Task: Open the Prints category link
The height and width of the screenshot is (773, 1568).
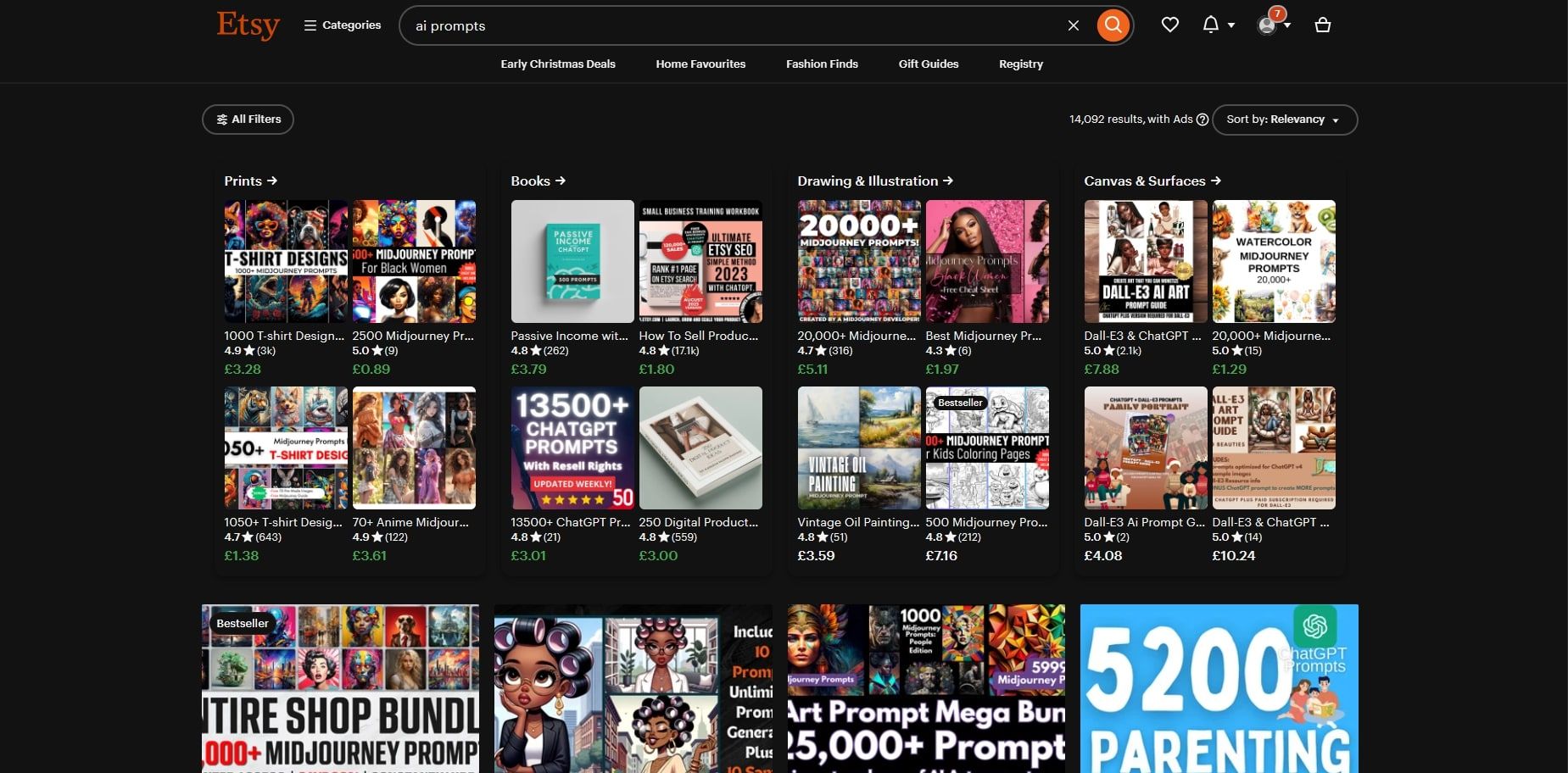Action: [250, 181]
